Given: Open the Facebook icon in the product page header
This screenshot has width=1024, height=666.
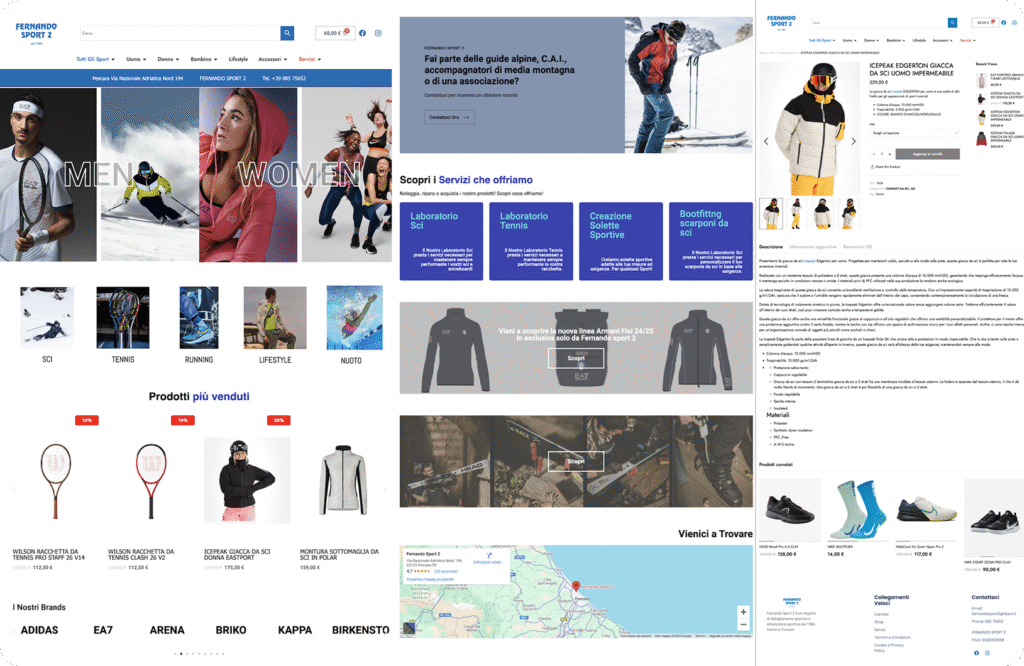Looking at the screenshot, I should [x=1004, y=23].
